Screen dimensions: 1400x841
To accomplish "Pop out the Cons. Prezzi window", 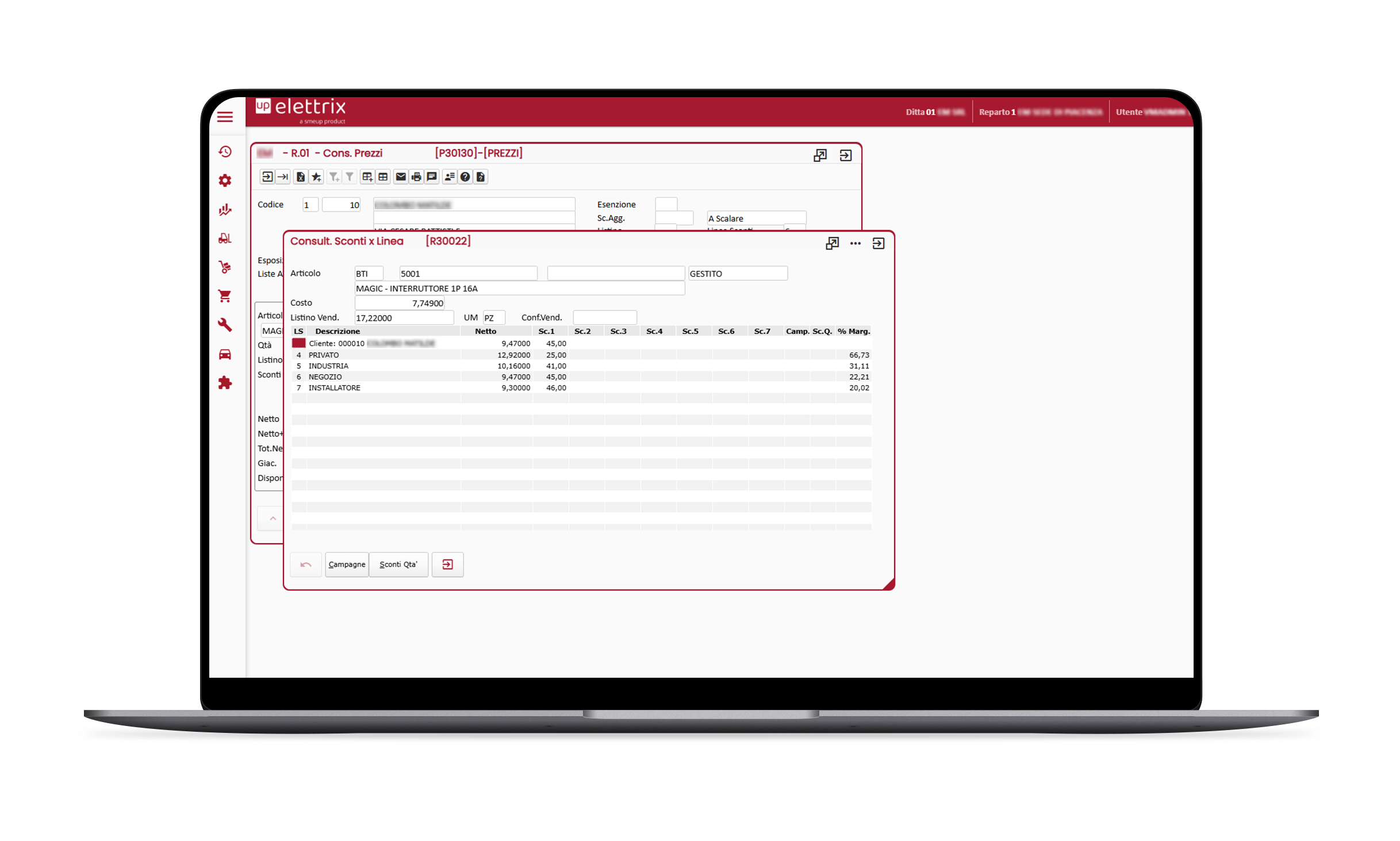I will 820,156.
